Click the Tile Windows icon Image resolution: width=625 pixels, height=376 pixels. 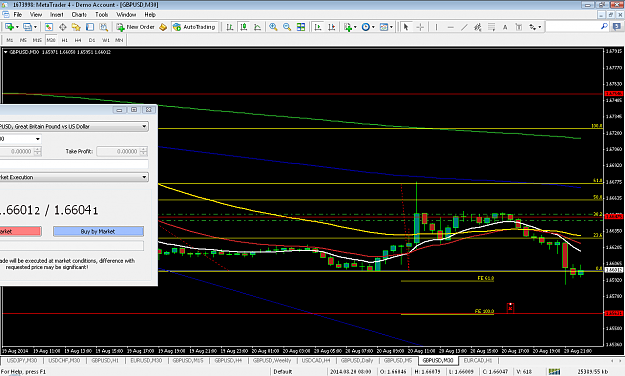pos(301,27)
